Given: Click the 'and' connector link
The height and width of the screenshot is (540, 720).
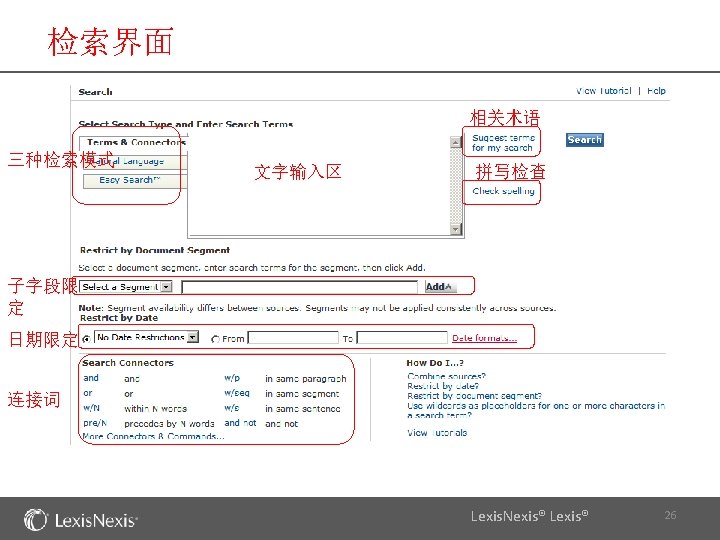Looking at the screenshot, I should (91, 378).
